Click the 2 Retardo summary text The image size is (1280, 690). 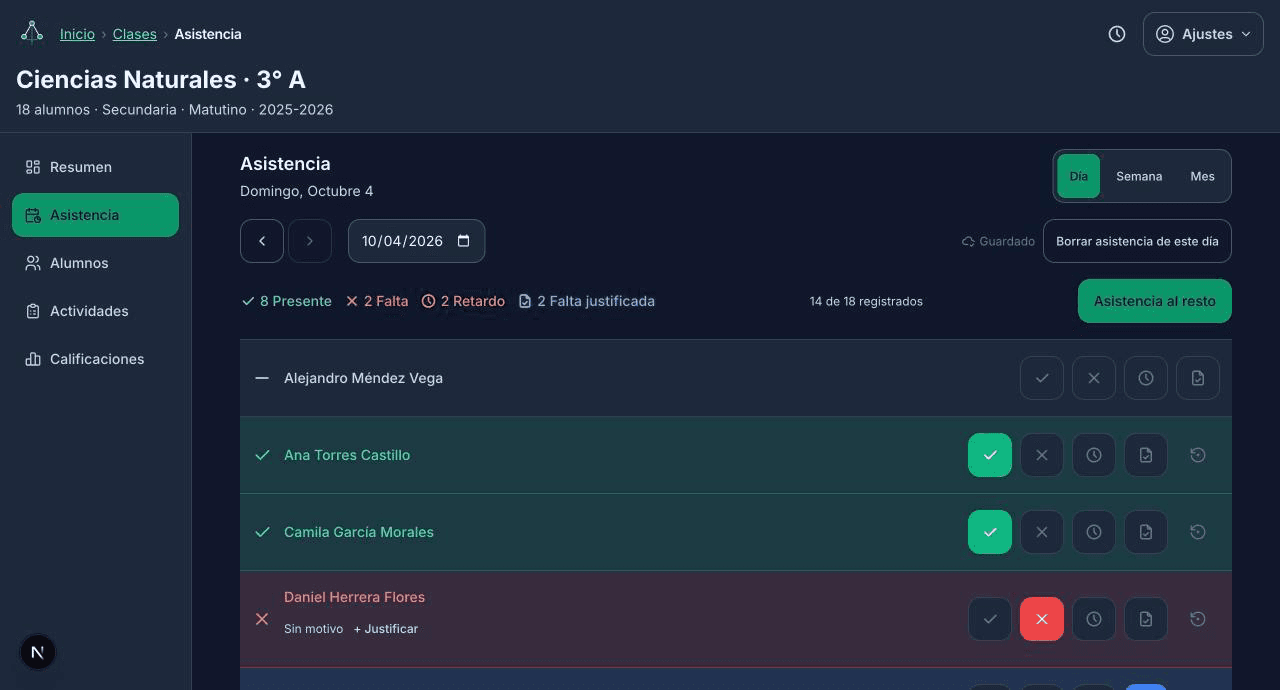(x=463, y=301)
